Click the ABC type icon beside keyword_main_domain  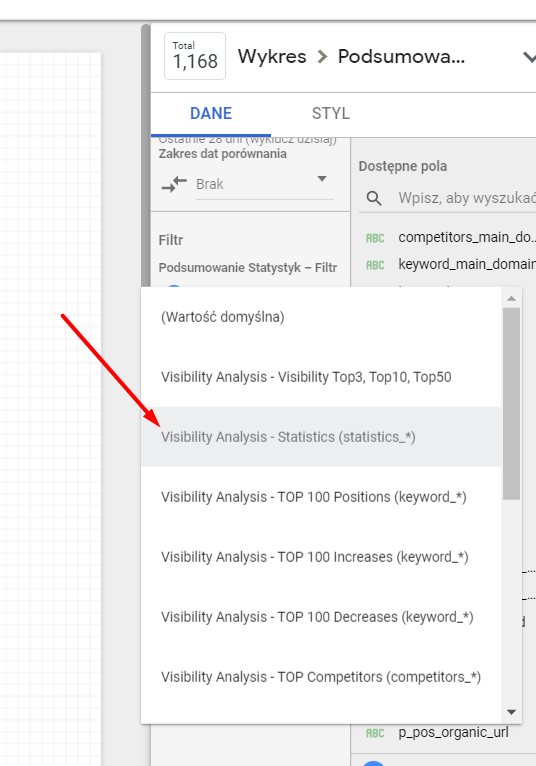tap(375, 265)
